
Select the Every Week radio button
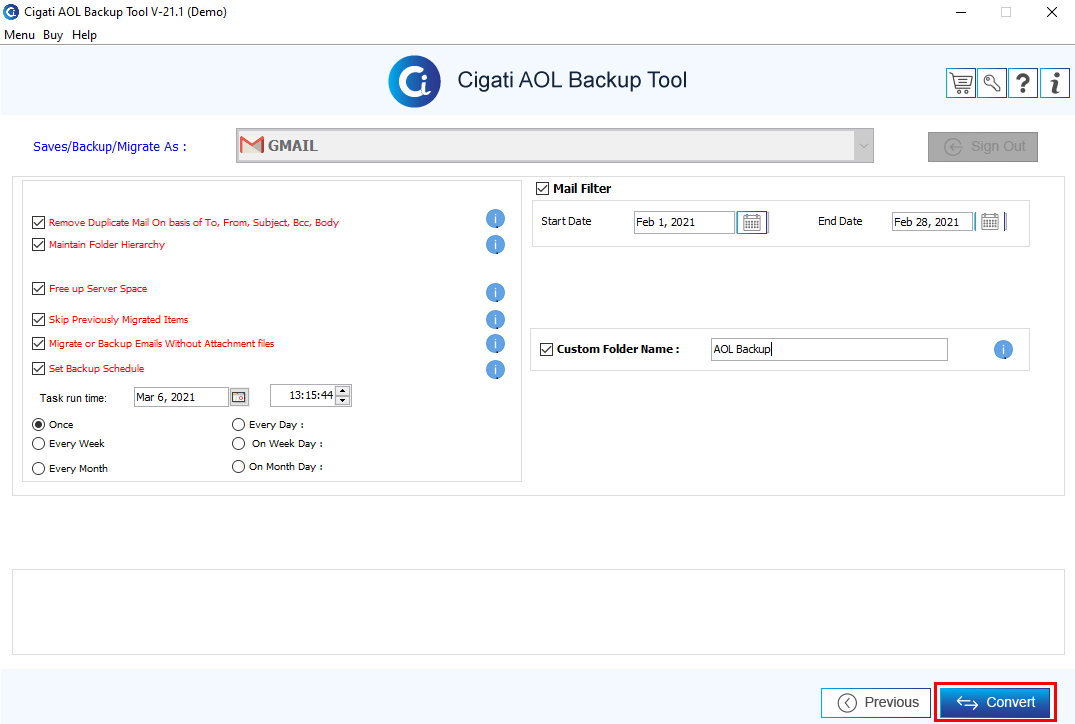tap(38, 444)
